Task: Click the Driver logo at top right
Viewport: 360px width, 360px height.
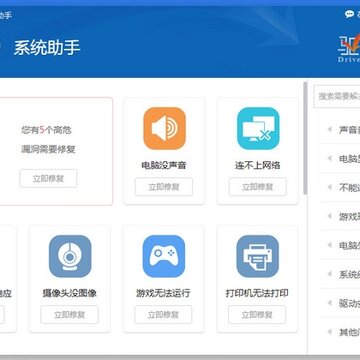Action: click(x=349, y=48)
